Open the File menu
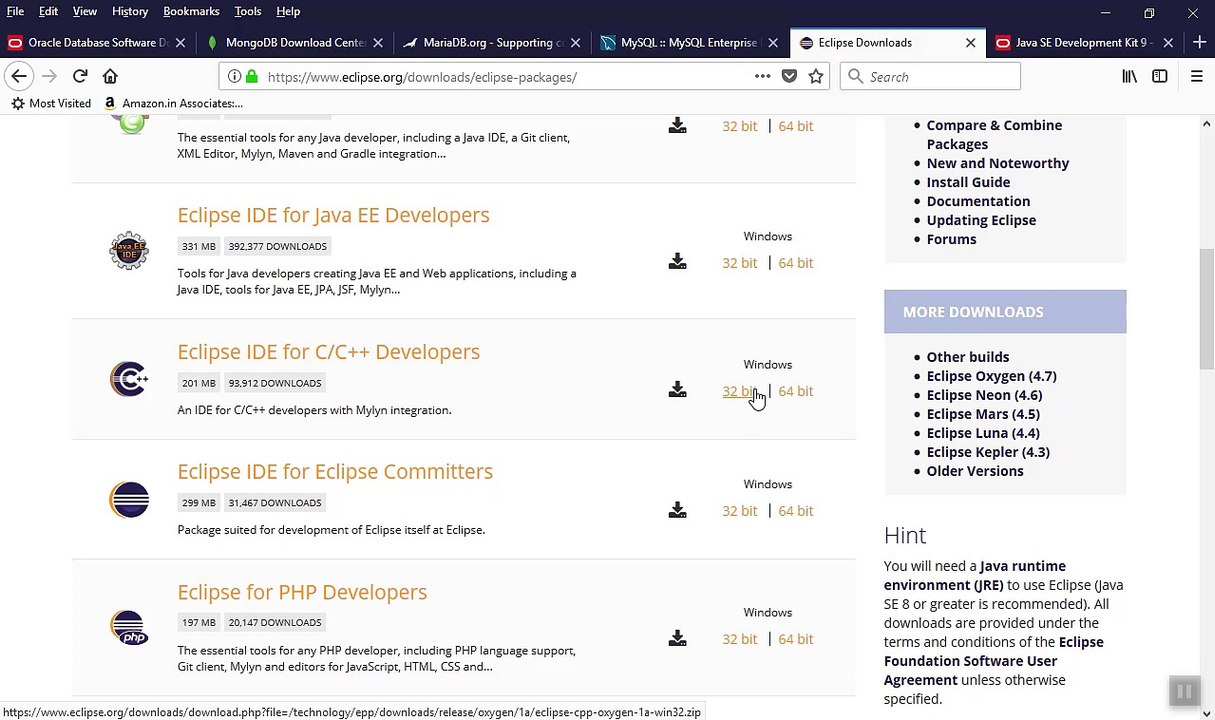The height and width of the screenshot is (720, 1215). pos(15,11)
